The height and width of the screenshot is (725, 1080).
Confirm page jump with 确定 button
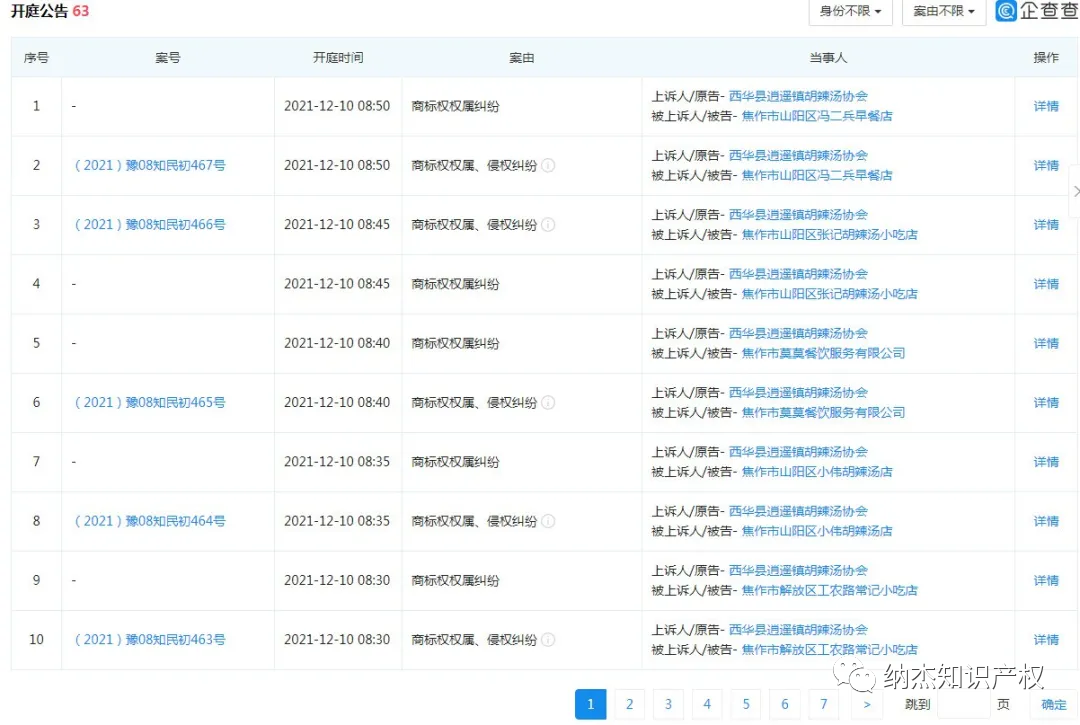[x=1053, y=704]
